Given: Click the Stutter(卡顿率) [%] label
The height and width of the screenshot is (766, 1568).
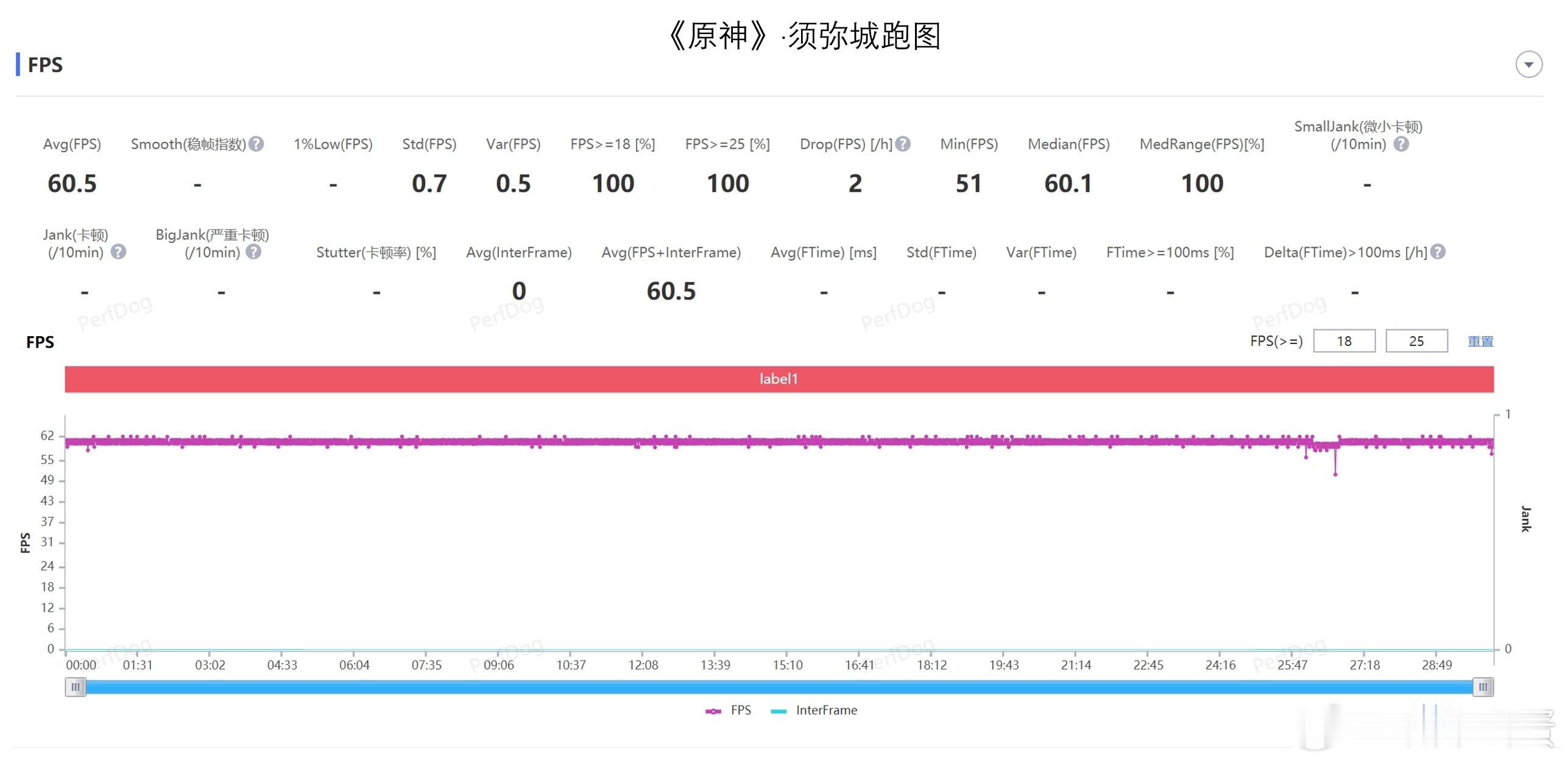Looking at the screenshot, I should pyautogui.click(x=376, y=252).
